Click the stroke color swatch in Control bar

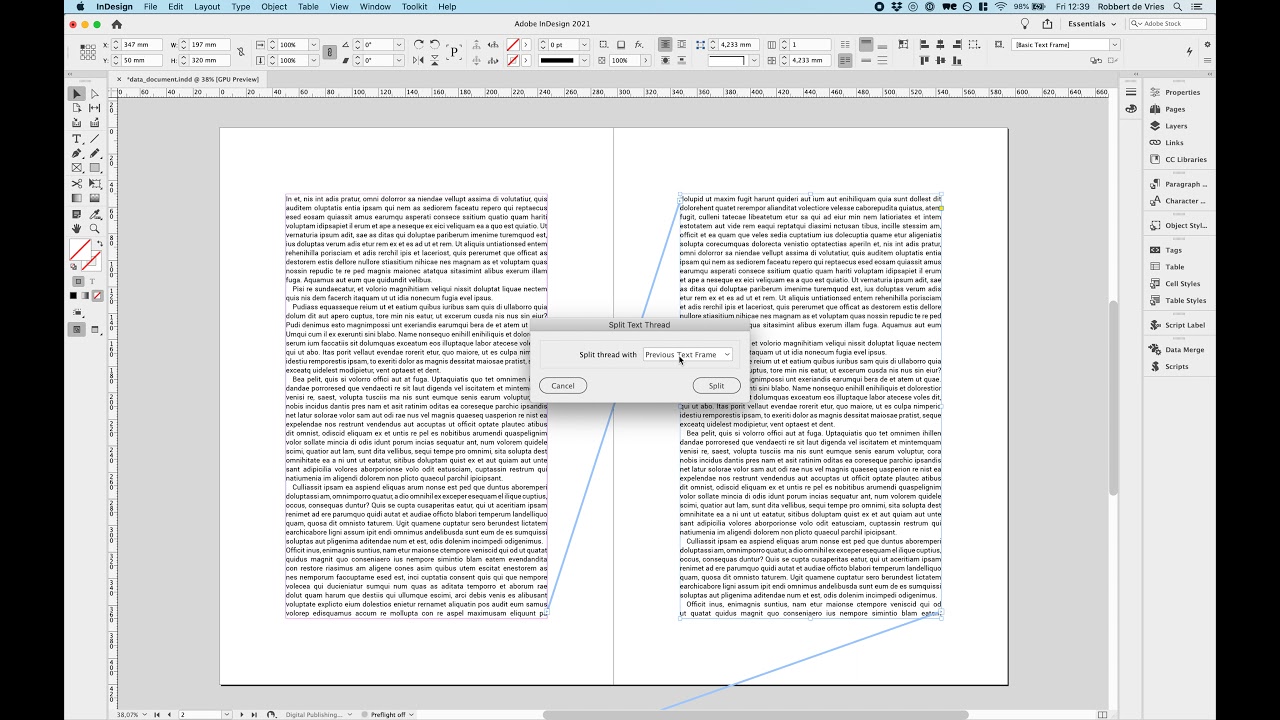[x=512, y=60]
